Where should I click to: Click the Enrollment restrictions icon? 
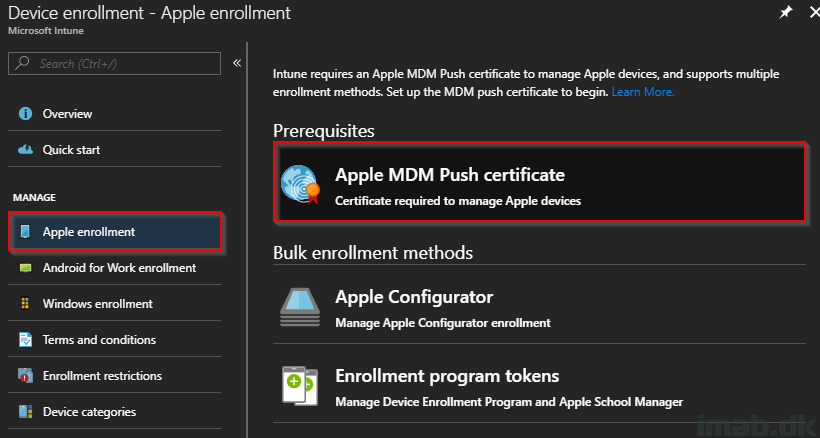25,375
